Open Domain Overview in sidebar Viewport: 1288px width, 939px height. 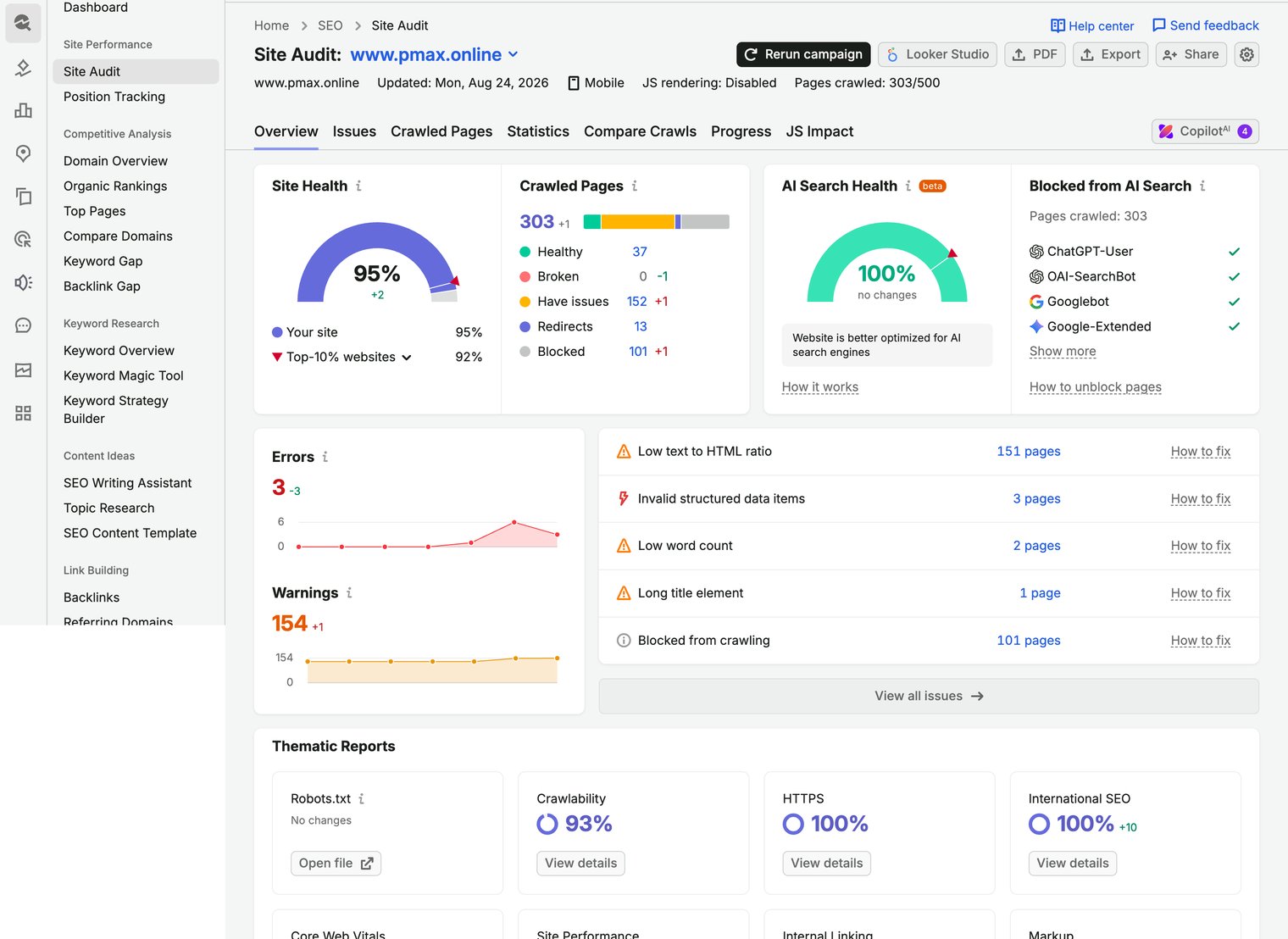point(115,161)
